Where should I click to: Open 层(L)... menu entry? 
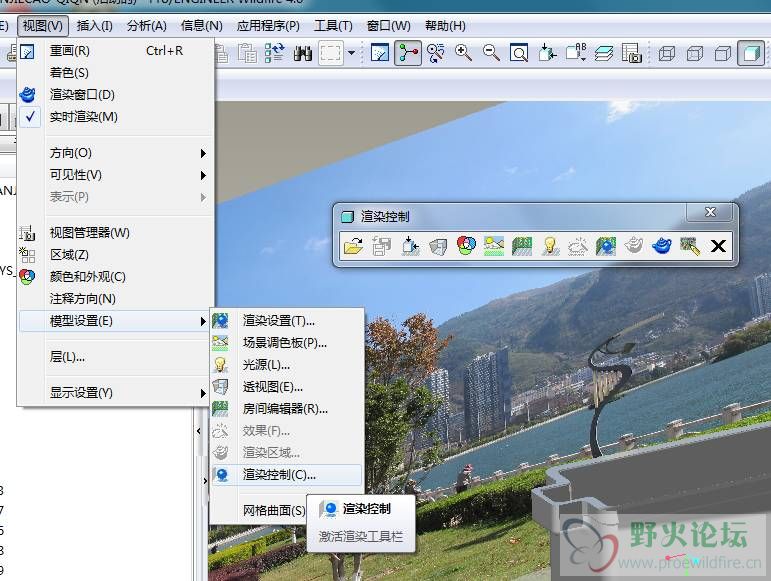tap(116, 357)
